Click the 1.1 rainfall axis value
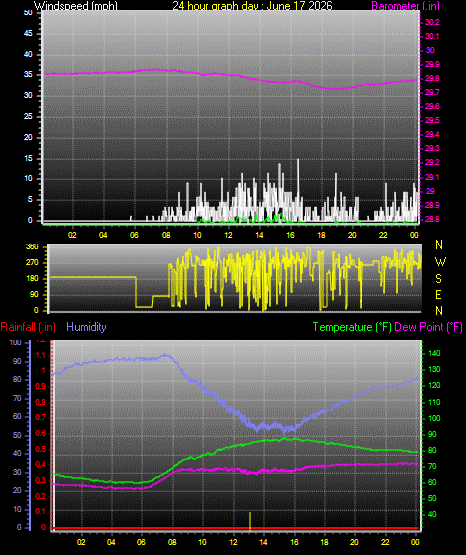 tap(41, 355)
